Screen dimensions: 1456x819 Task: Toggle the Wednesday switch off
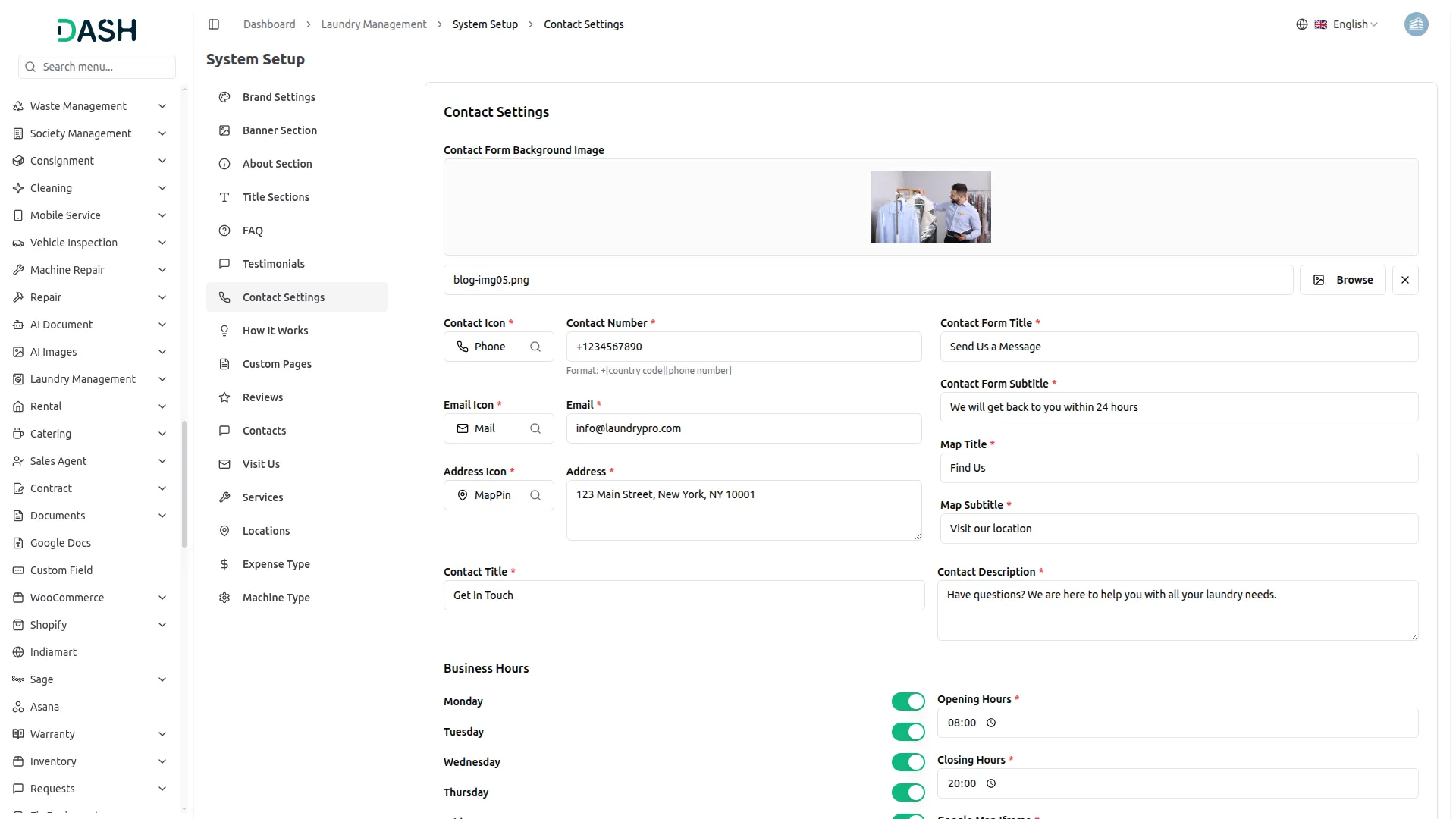[x=908, y=762]
